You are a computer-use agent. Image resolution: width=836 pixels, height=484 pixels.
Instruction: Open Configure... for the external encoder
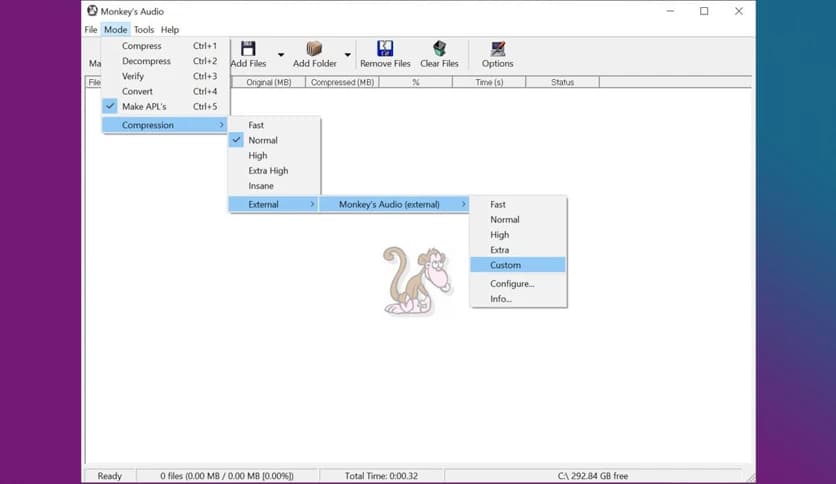click(518, 284)
